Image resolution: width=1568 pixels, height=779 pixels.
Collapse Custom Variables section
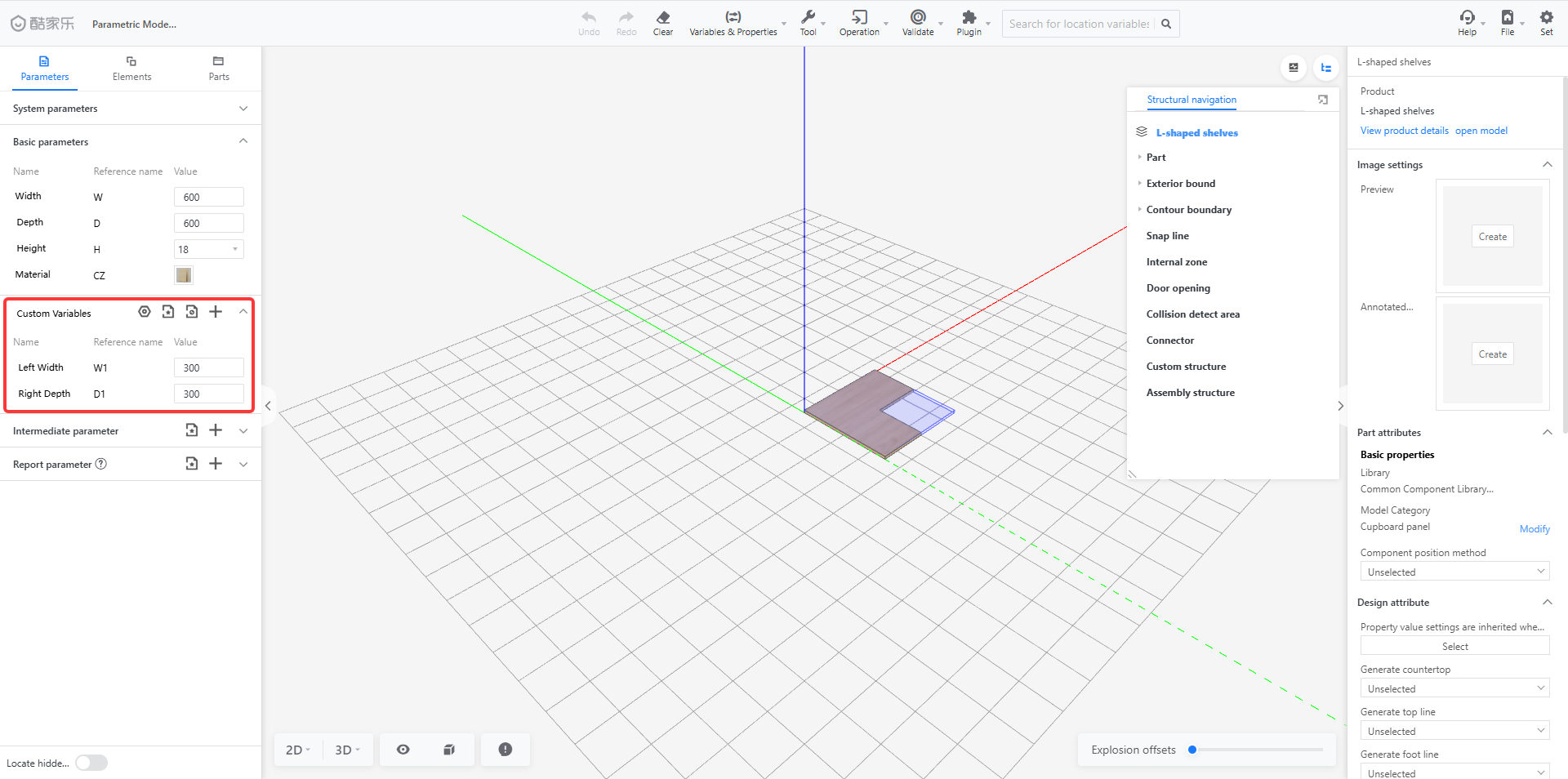(243, 312)
